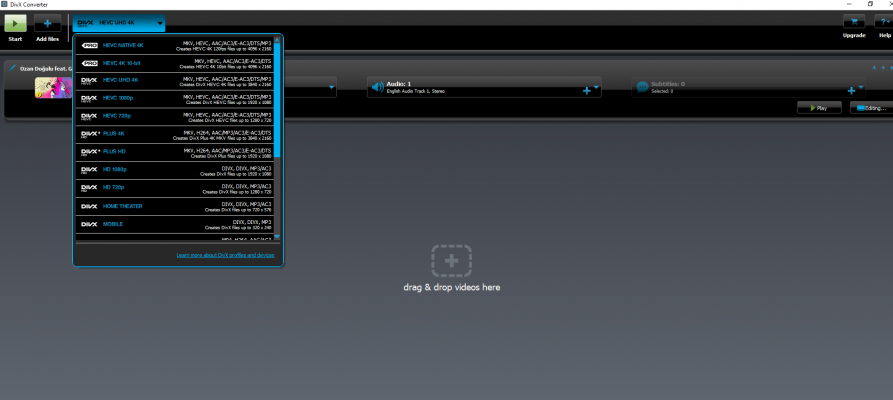Click the "English Audio Track 1, Stereo" text

pos(415,91)
